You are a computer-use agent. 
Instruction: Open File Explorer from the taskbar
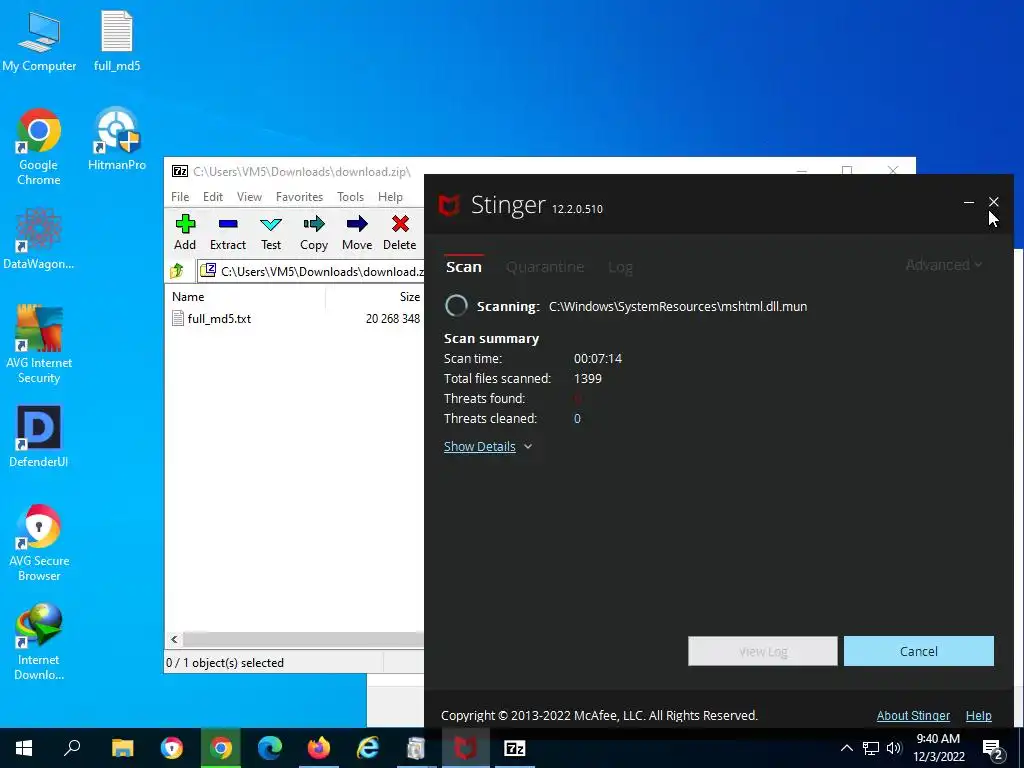[122, 748]
